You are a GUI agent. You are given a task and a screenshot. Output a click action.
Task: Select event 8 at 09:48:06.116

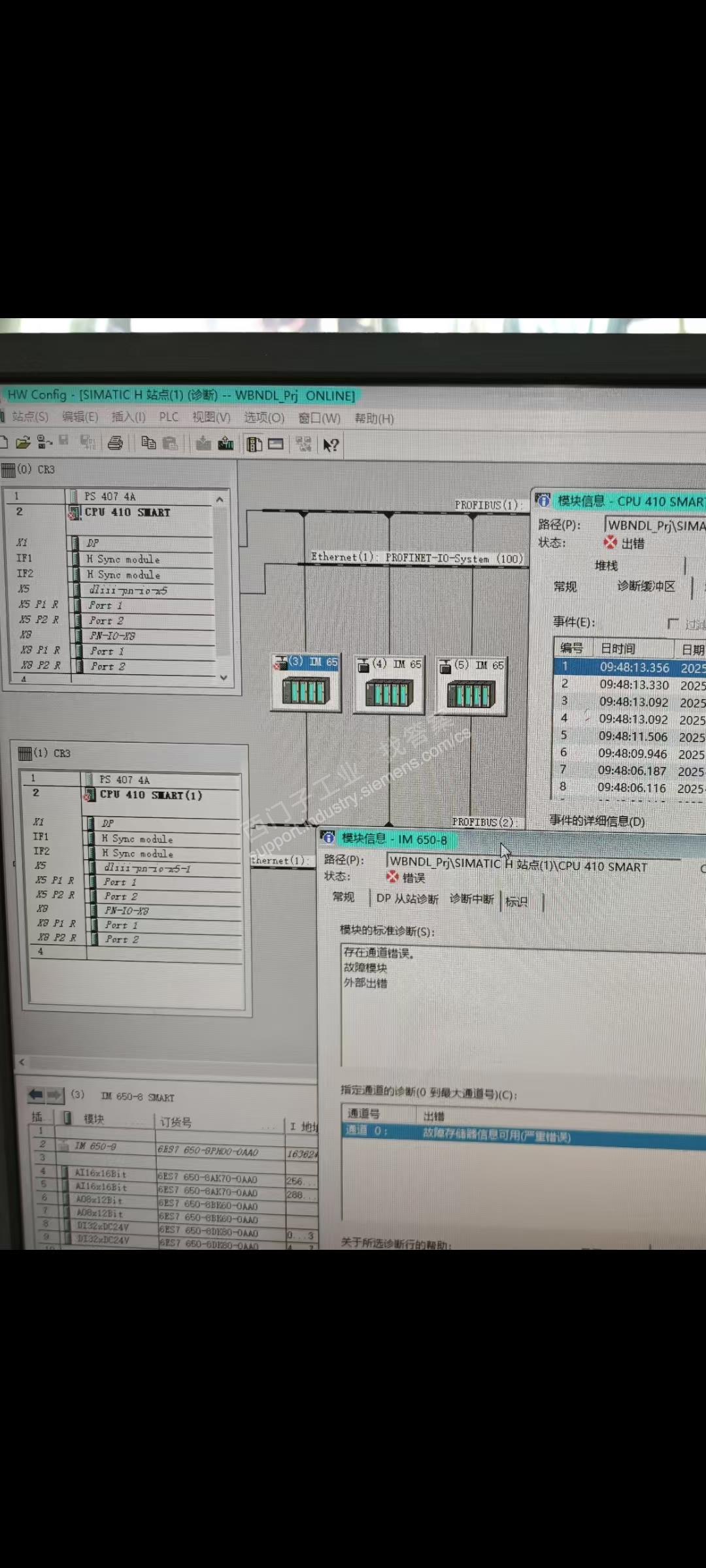(630, 788)
